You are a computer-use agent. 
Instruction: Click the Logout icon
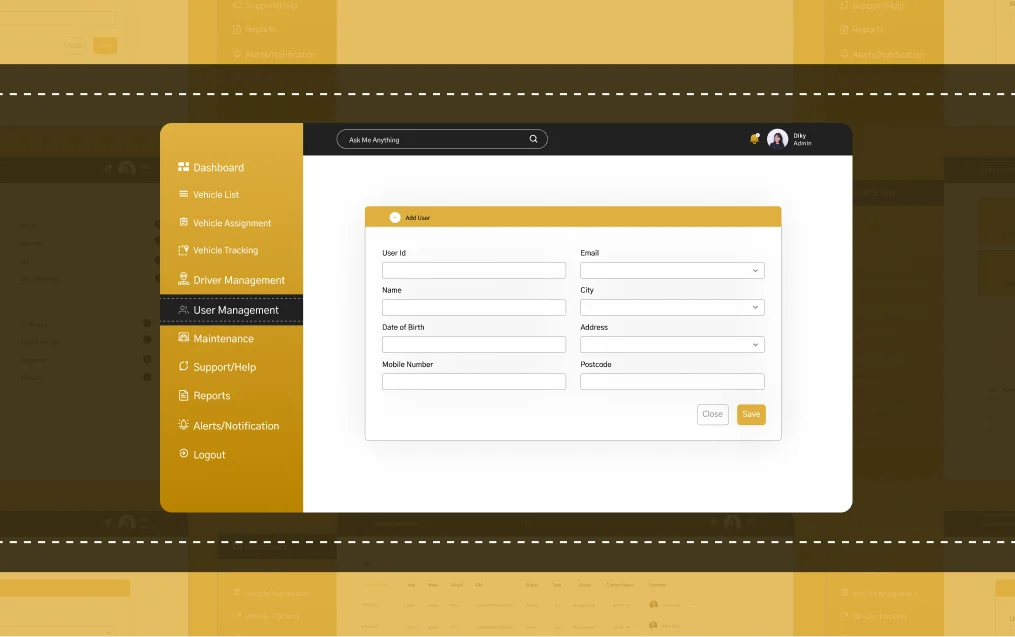183,454
